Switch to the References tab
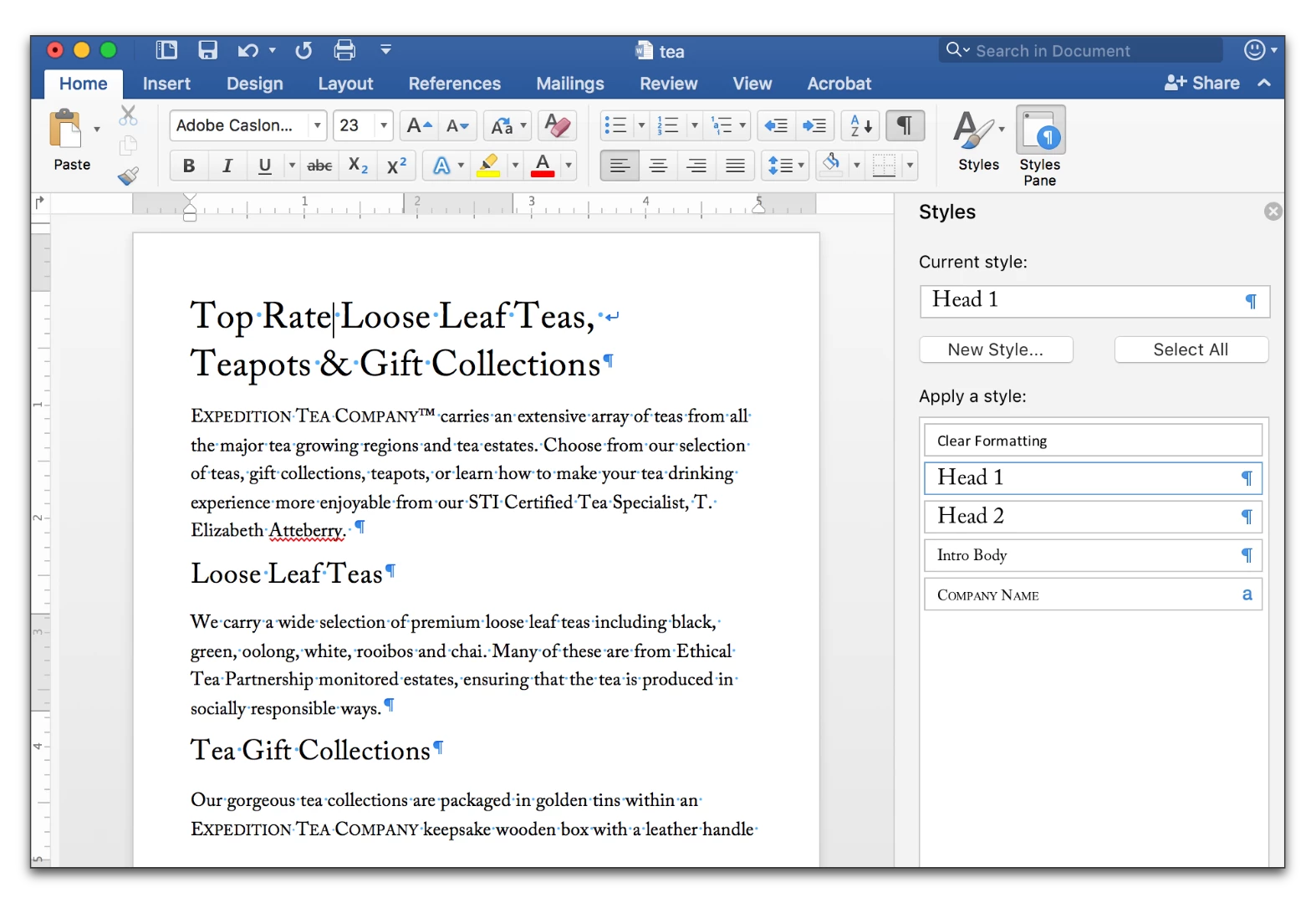The width and height of the screenshot is (1316, 903). pos(455,84)
